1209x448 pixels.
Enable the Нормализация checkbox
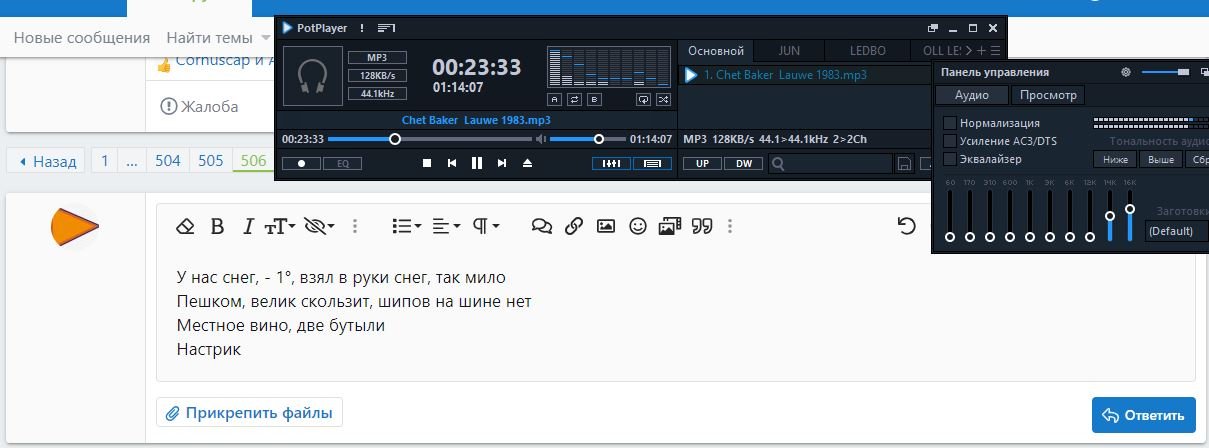tap(950, 123)
